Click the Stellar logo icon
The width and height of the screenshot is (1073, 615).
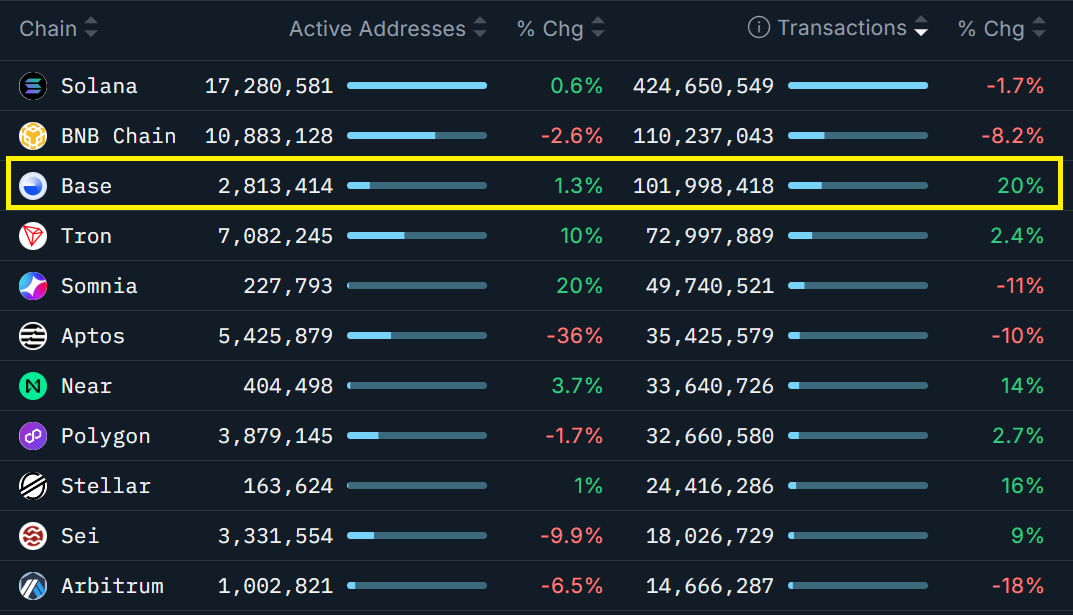32,486
